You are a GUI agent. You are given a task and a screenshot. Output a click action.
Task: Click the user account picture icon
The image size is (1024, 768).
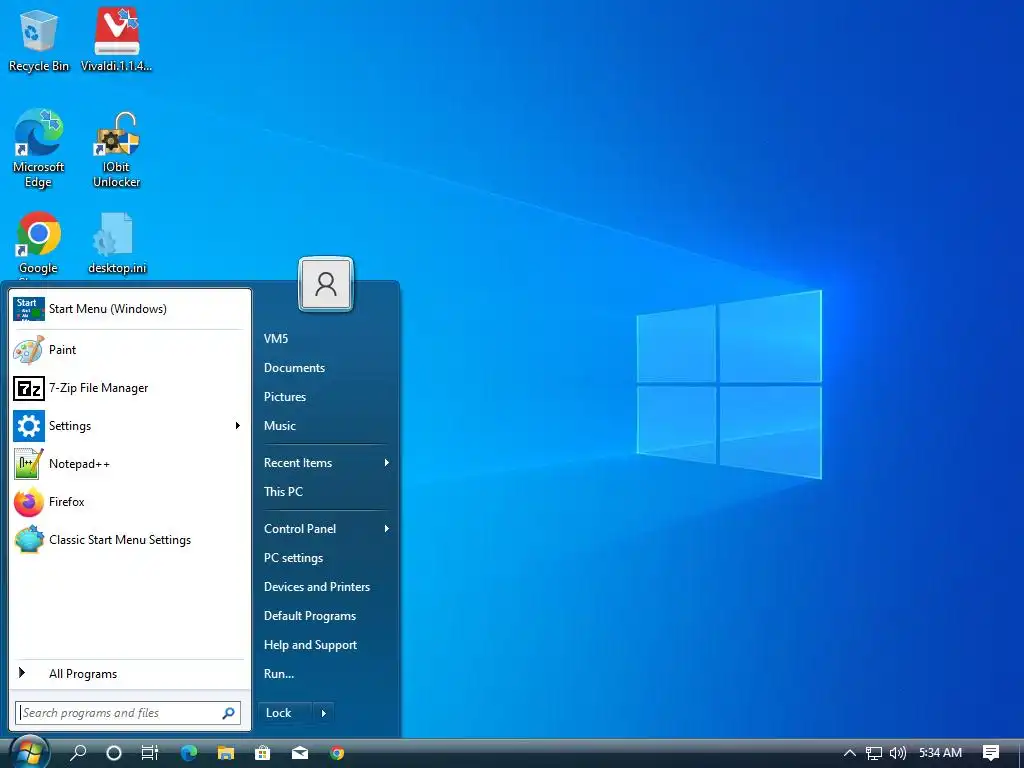click(326, 284)
